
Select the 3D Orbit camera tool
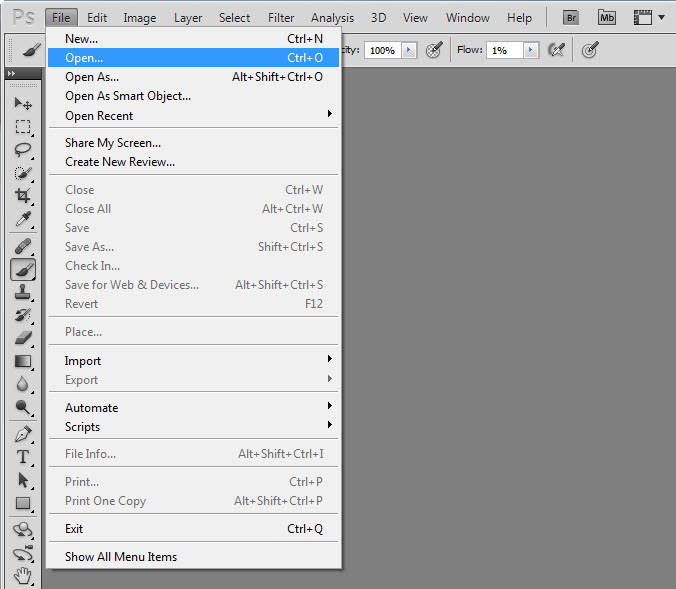(x=23, y=553)
